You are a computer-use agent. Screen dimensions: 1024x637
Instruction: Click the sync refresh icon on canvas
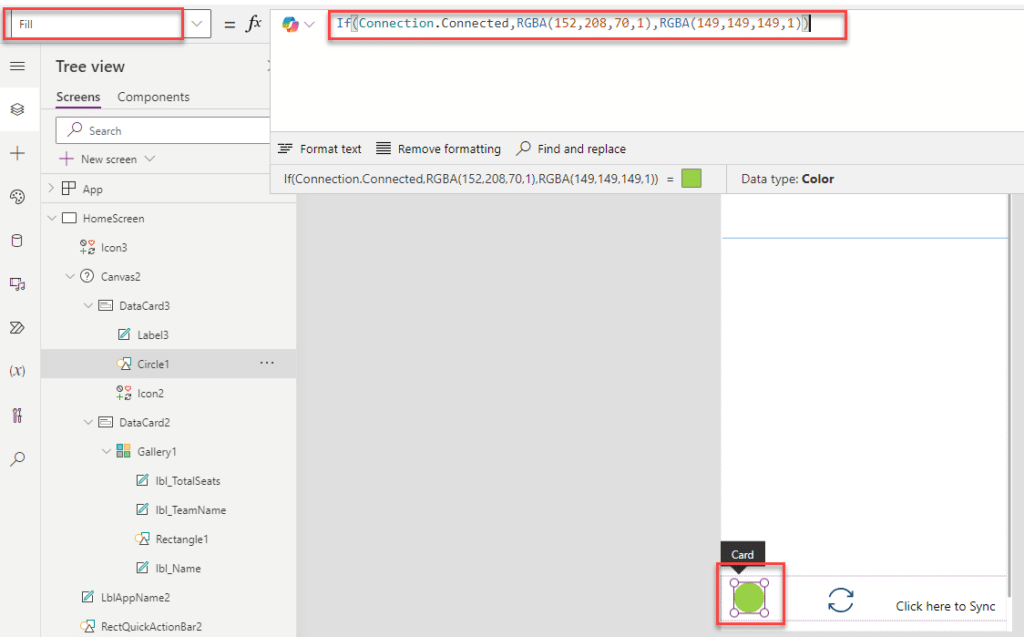(841, 599)
